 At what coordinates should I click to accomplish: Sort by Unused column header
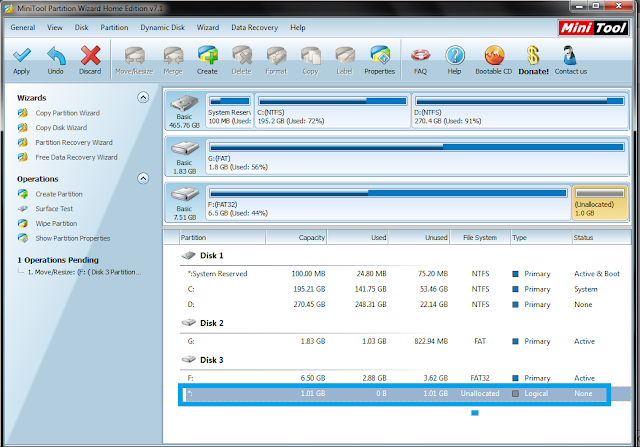point(419,238)
